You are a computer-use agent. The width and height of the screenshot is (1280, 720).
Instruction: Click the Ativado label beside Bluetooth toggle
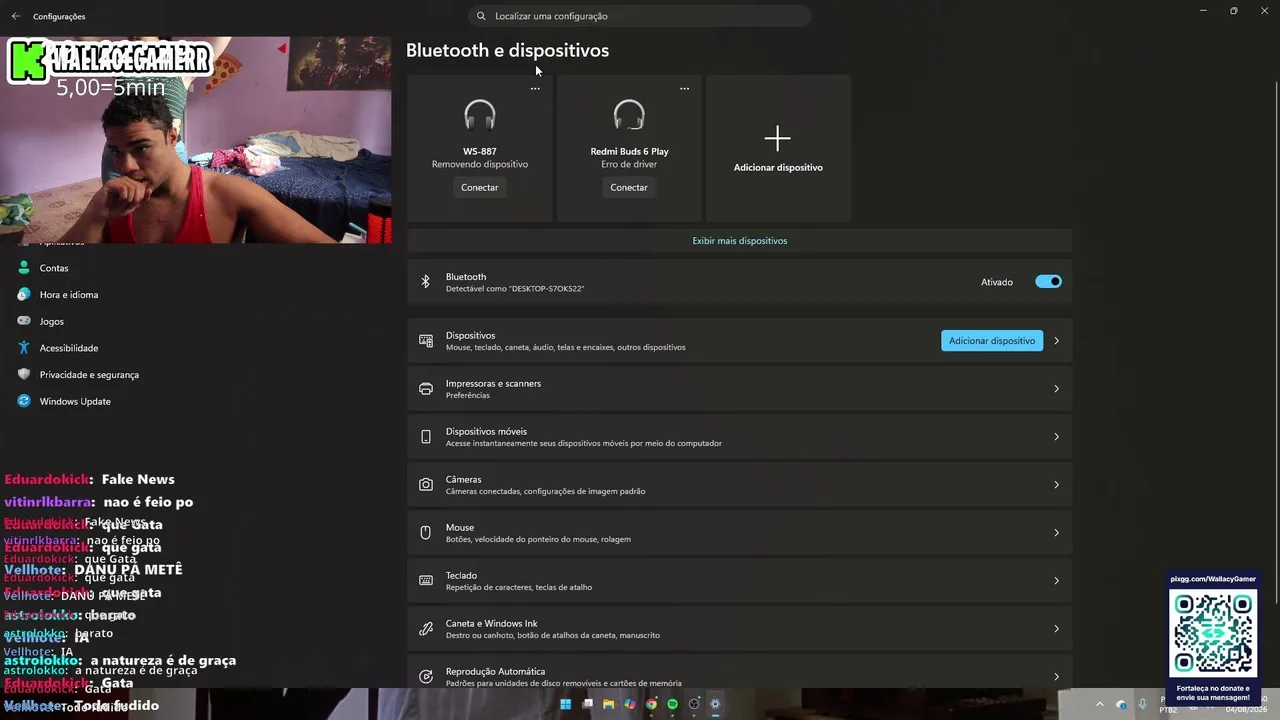tap(997, 282)
